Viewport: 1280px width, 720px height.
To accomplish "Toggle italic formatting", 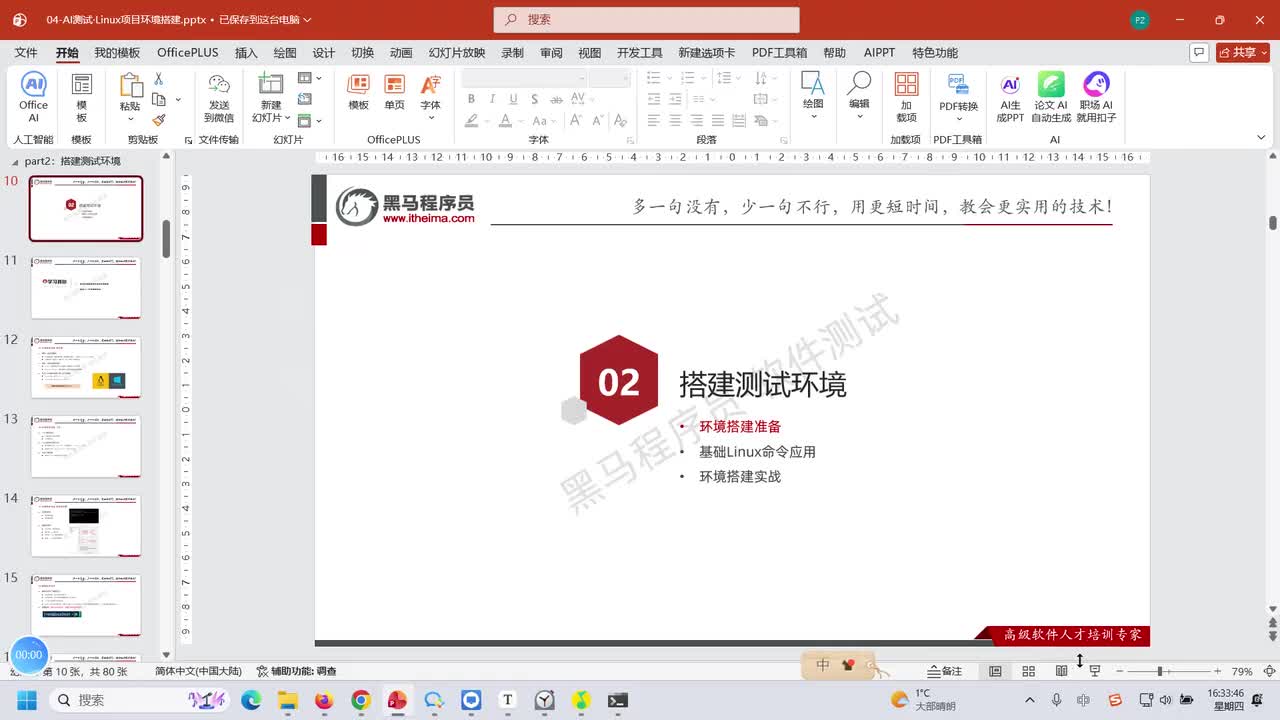I will [492, 99].
